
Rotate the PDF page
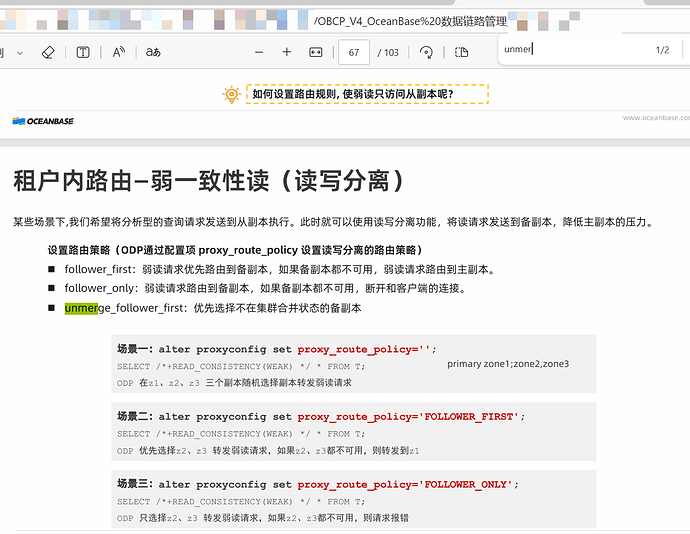[427, 52]
